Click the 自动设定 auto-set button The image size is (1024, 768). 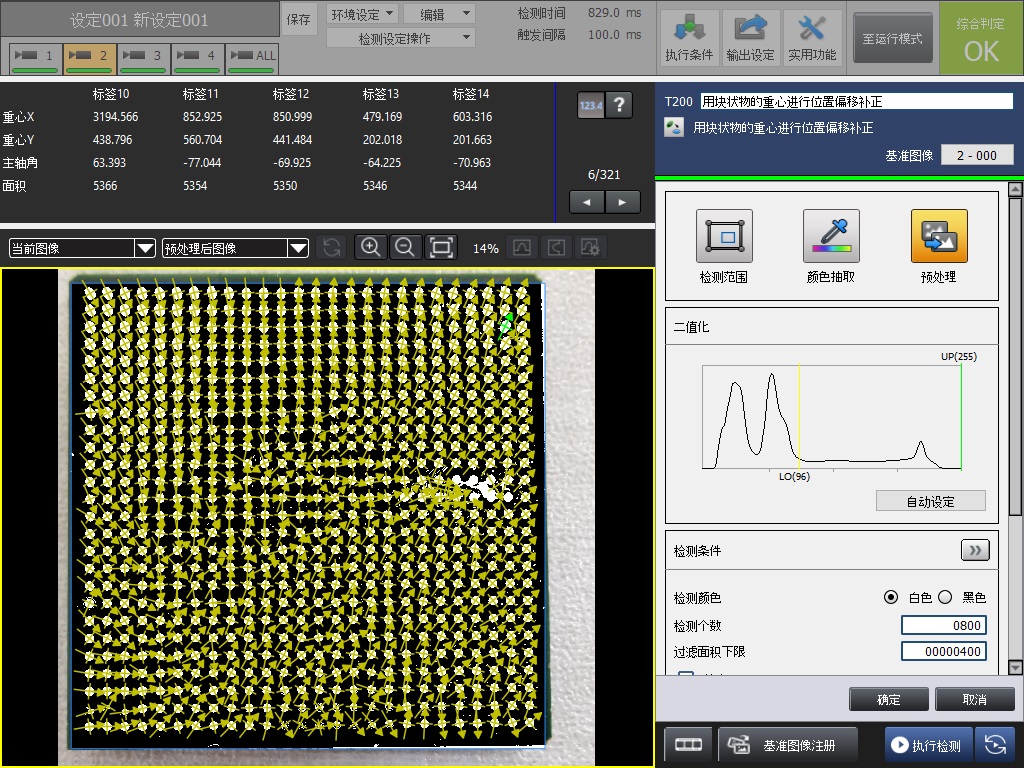coord(930,501)
